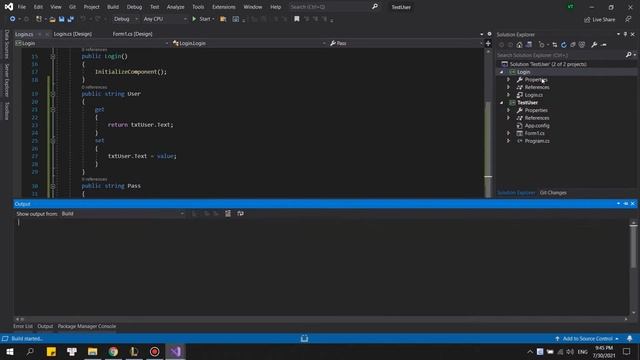This screenshot has width=640, height=360.
Task: Expand References under the TestUser project
Action: click(509, 118)
